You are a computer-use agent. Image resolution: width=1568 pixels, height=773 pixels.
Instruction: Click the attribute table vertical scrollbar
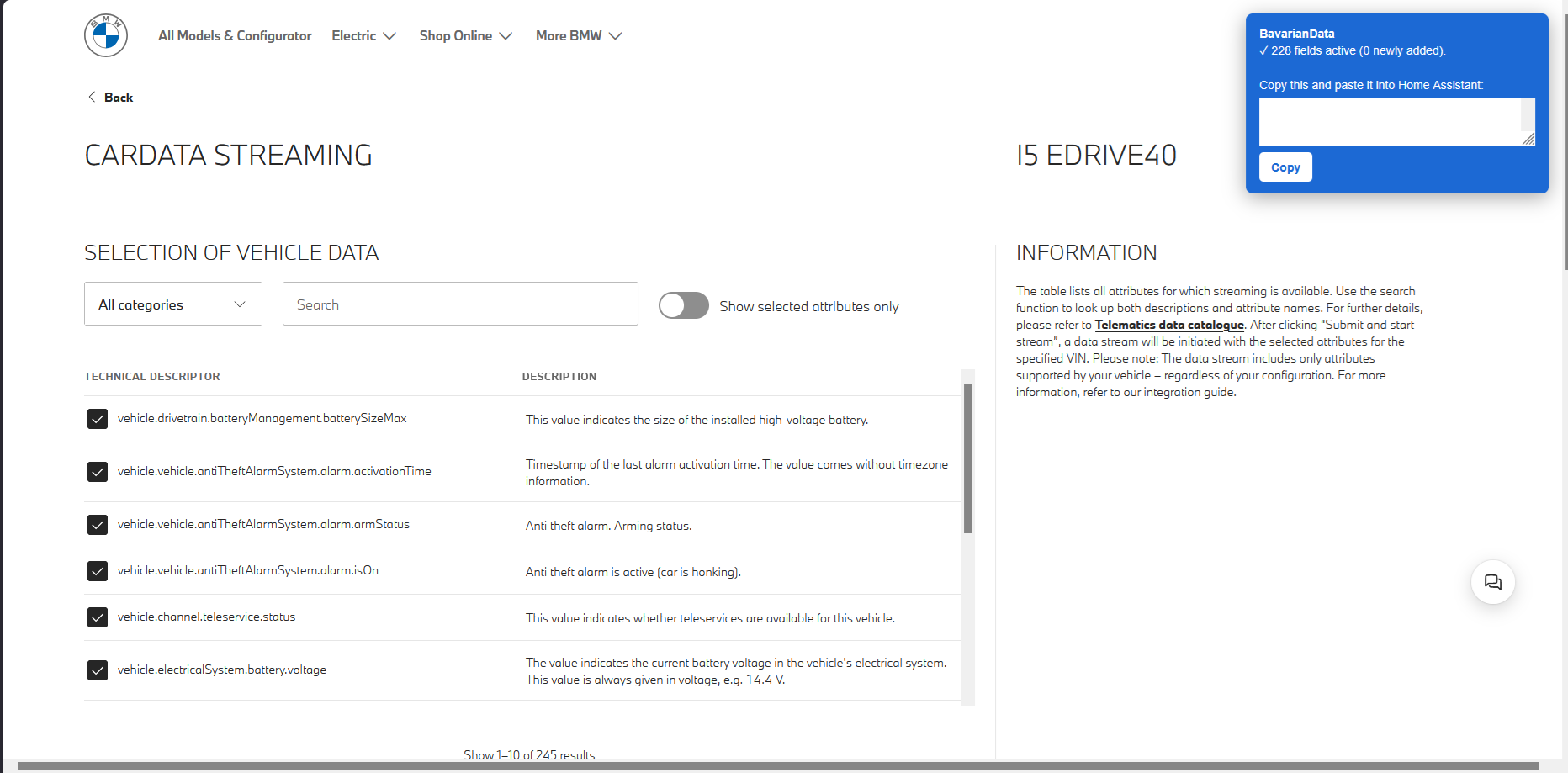[967, 458]
